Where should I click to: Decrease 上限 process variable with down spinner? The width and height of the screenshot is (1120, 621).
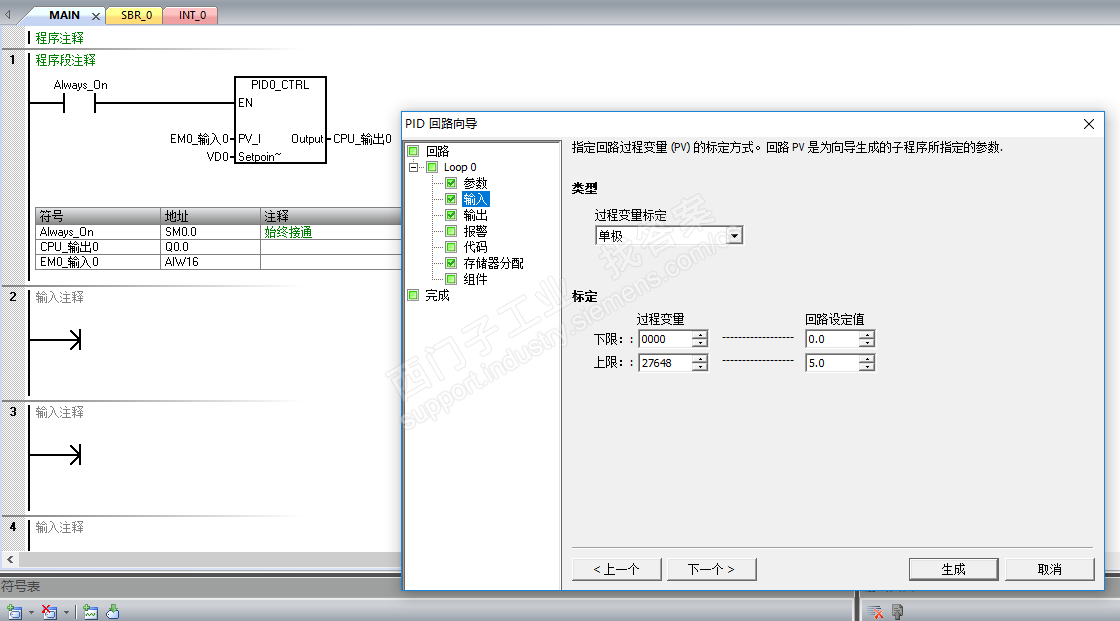700,367
